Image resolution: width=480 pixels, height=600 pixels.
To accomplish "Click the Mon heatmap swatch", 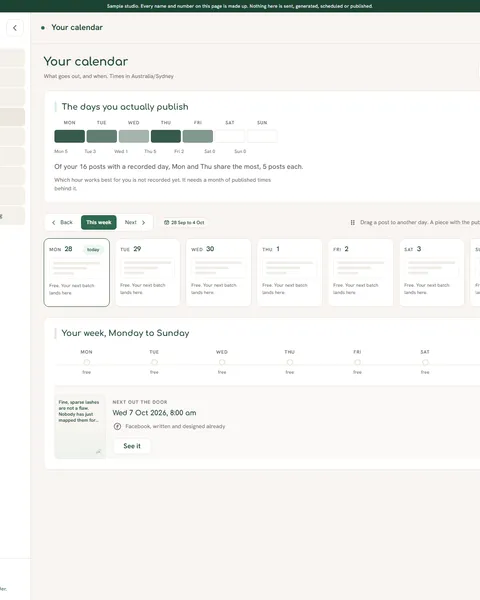I will click(70, 136).
